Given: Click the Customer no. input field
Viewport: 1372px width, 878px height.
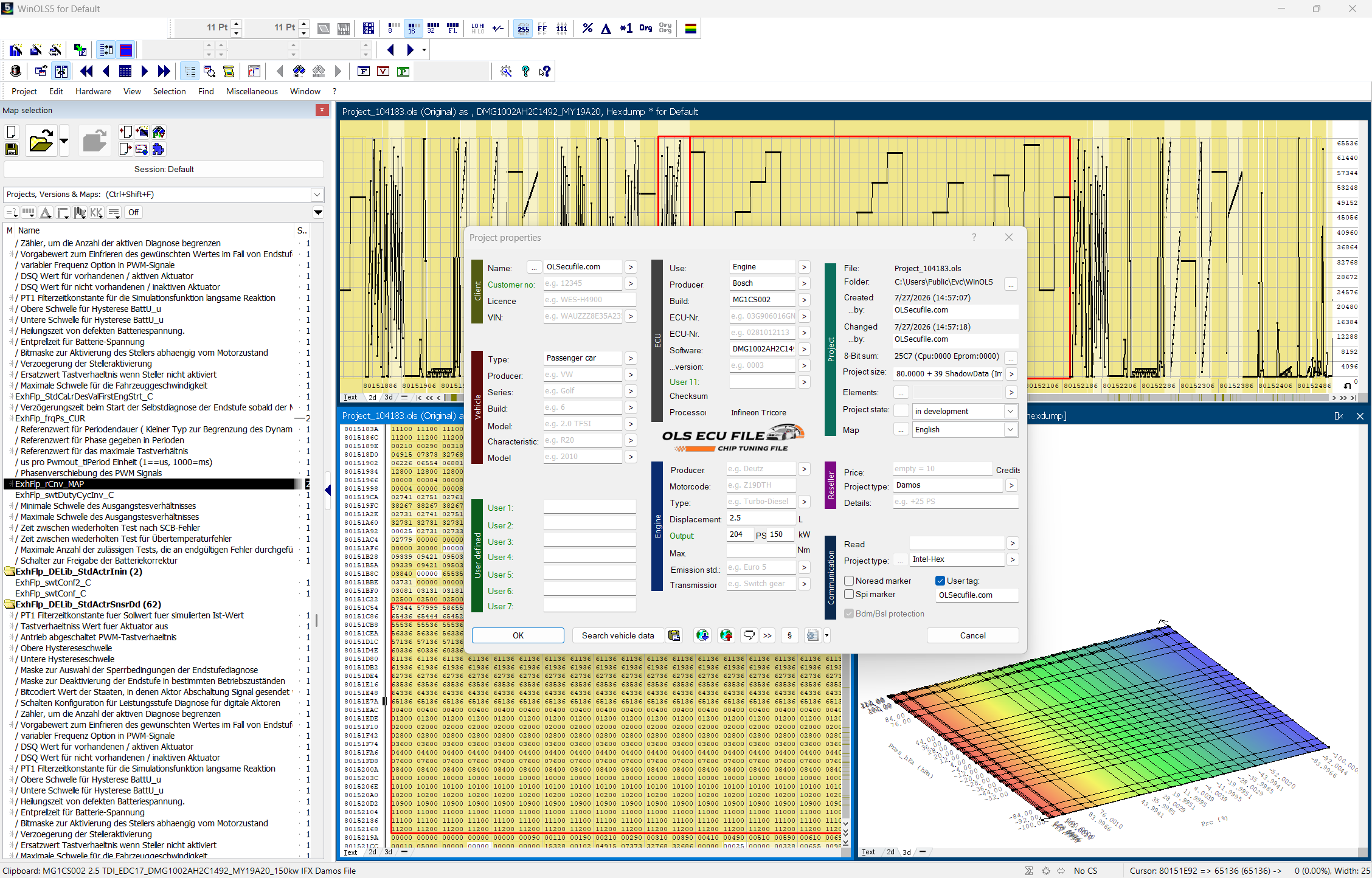Looking at the screenshot, I should (583, 283).
